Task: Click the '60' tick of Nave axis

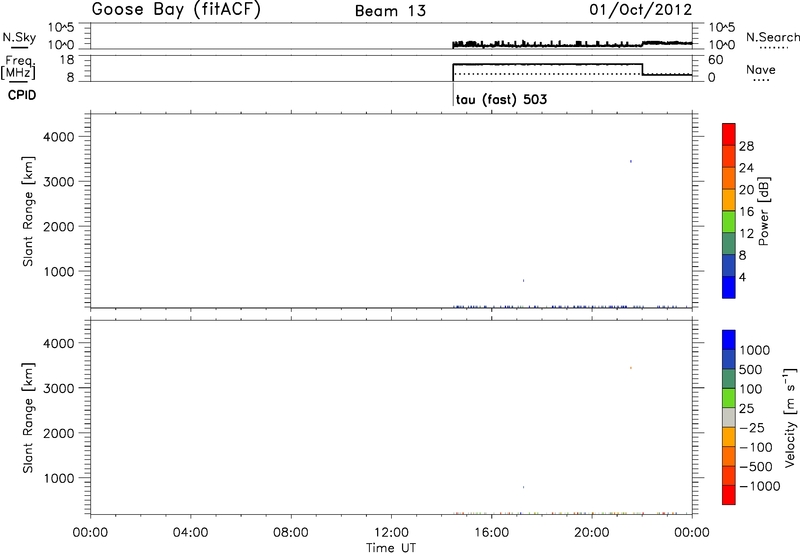Action: (x=716, y=60)
